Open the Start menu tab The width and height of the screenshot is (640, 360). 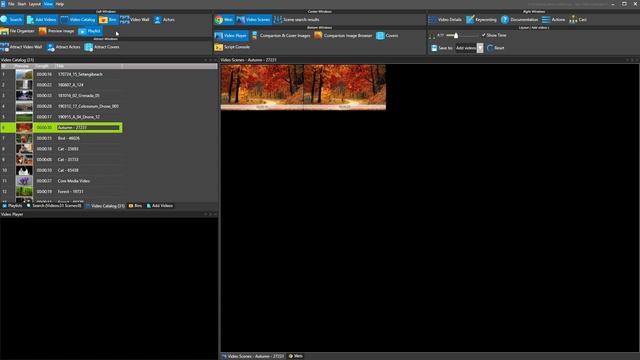(x=22, y=4)
